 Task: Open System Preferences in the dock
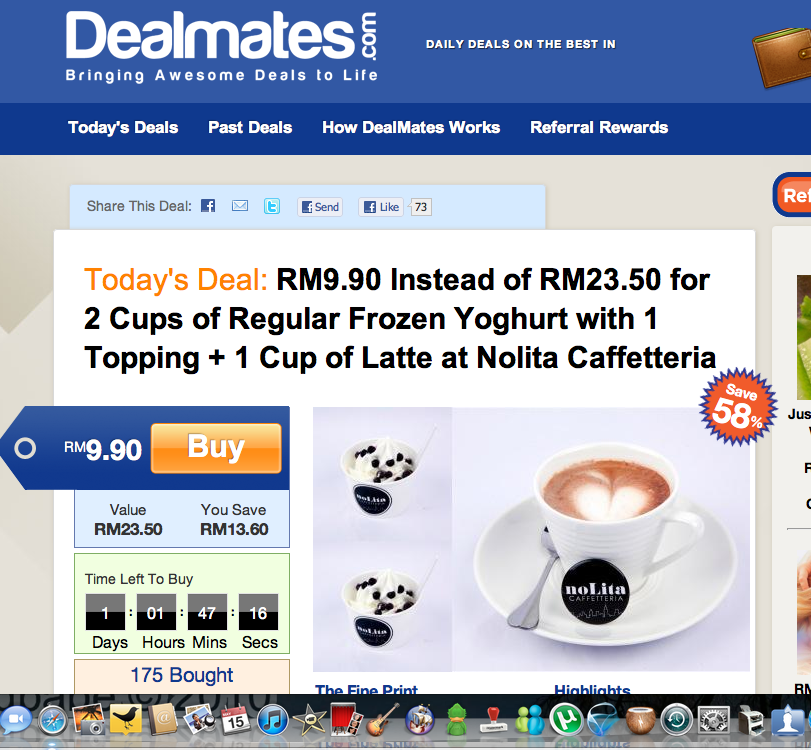[714, 720]
